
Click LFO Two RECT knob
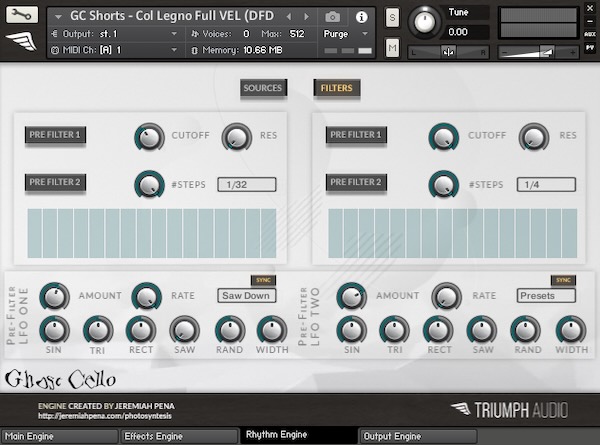tap(438, 331)
